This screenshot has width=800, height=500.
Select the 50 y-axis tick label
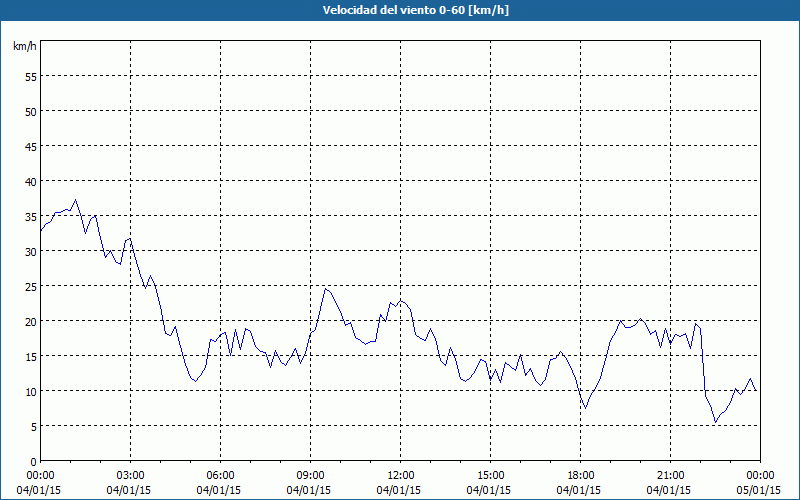pos(31,112)
